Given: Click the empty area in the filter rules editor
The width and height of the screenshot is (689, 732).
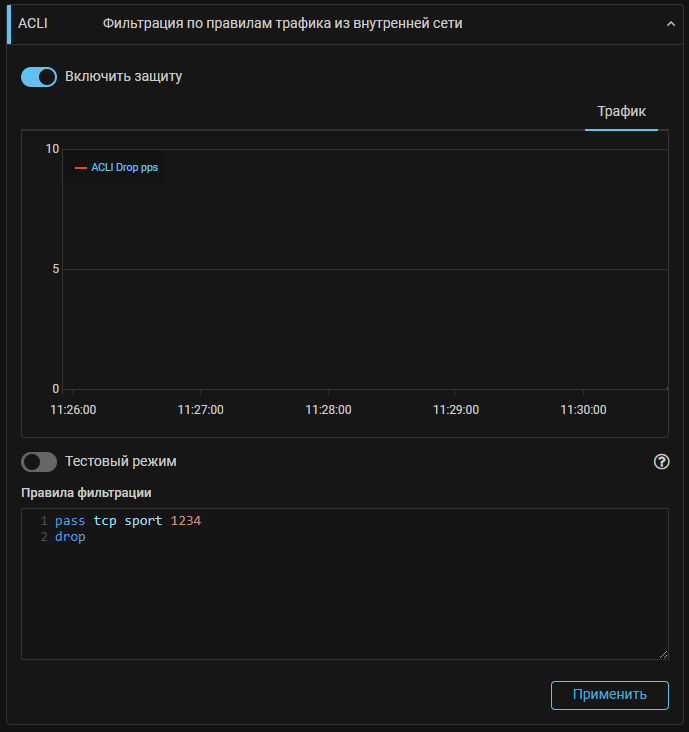Looking at the screenshot, I should tap(344, 600).
